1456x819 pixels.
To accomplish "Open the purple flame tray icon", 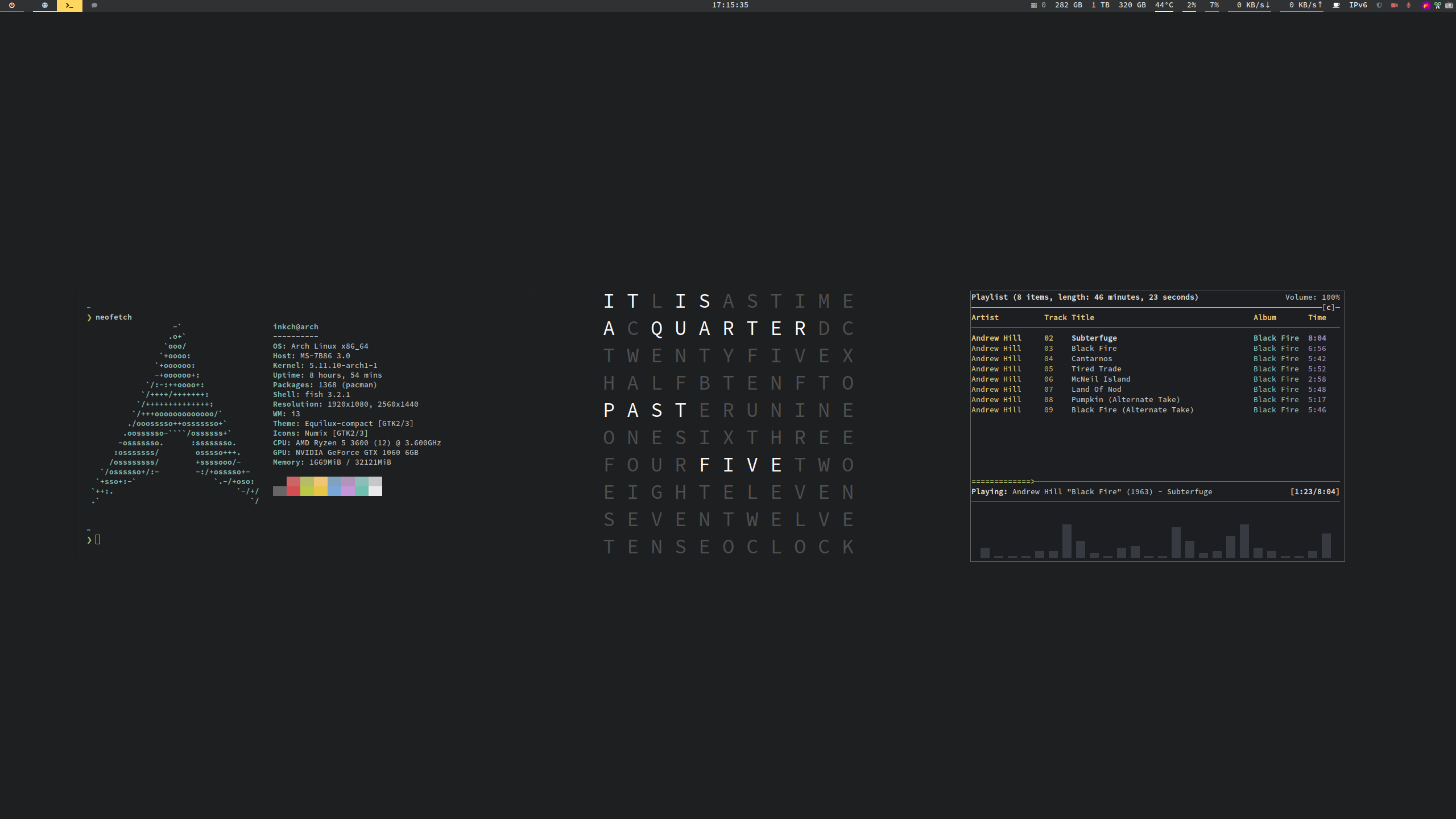I will click(1426, 5).
